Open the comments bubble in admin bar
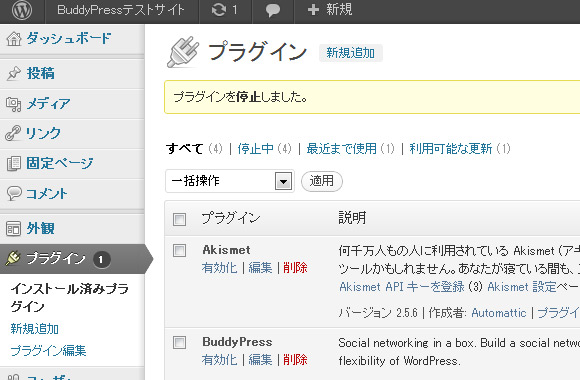This screenshot has height=380, width=580. pyautogui.click(x=273, y=10)
